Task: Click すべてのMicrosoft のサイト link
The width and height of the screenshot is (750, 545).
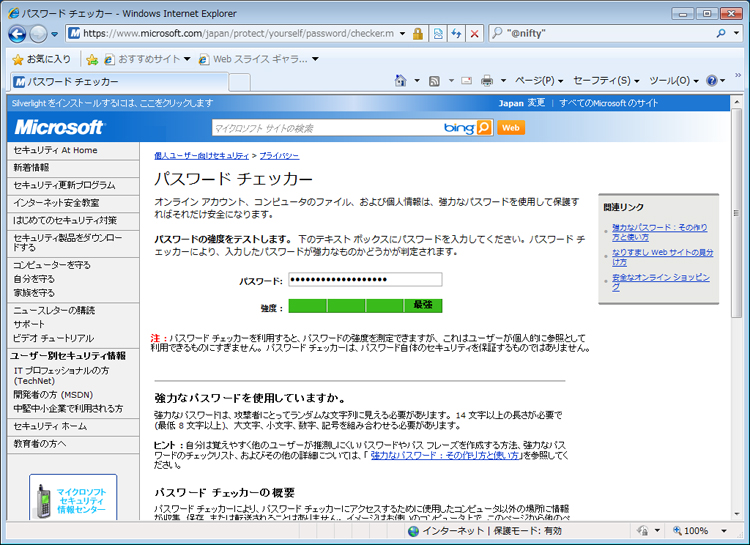Action: tap(608, 103)
